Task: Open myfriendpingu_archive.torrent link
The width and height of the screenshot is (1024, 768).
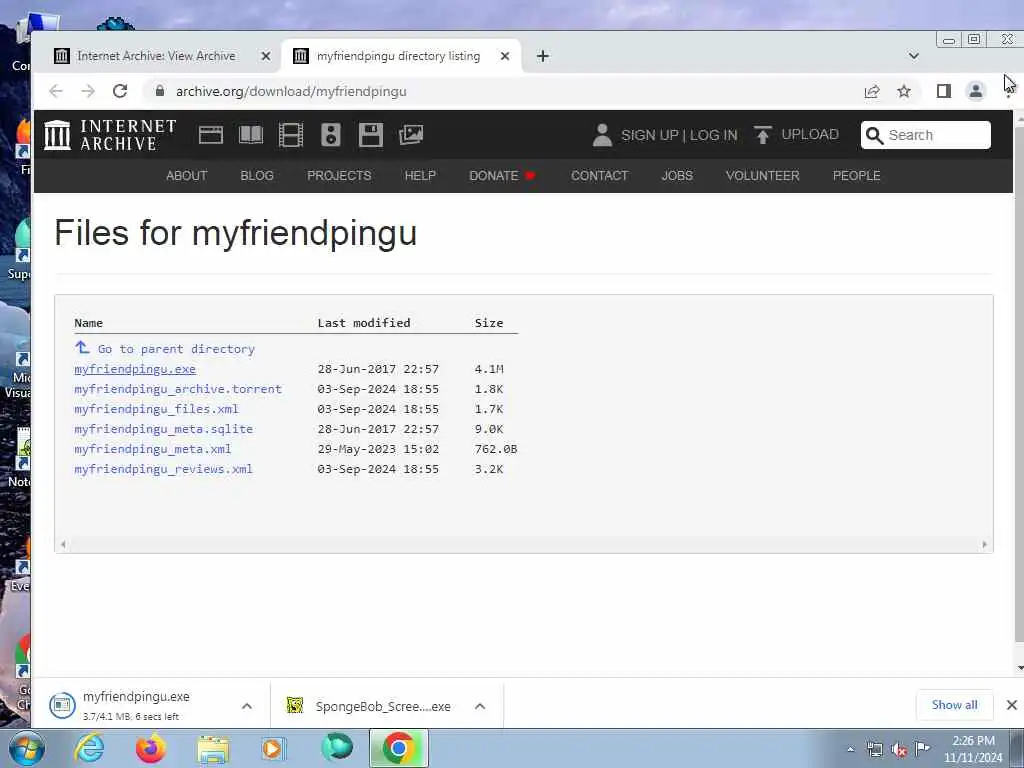Action: click(x=178, y=389)
